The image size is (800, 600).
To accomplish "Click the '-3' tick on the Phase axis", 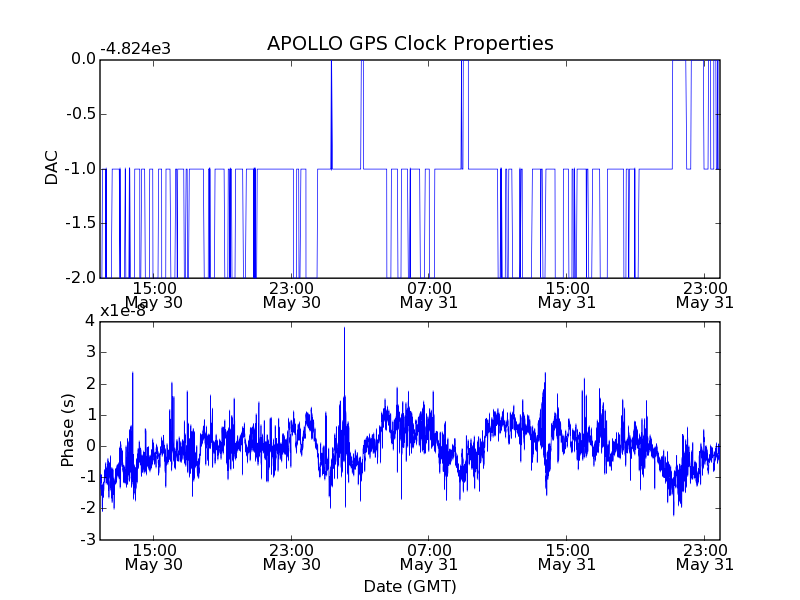I will (x=88, y=539).
